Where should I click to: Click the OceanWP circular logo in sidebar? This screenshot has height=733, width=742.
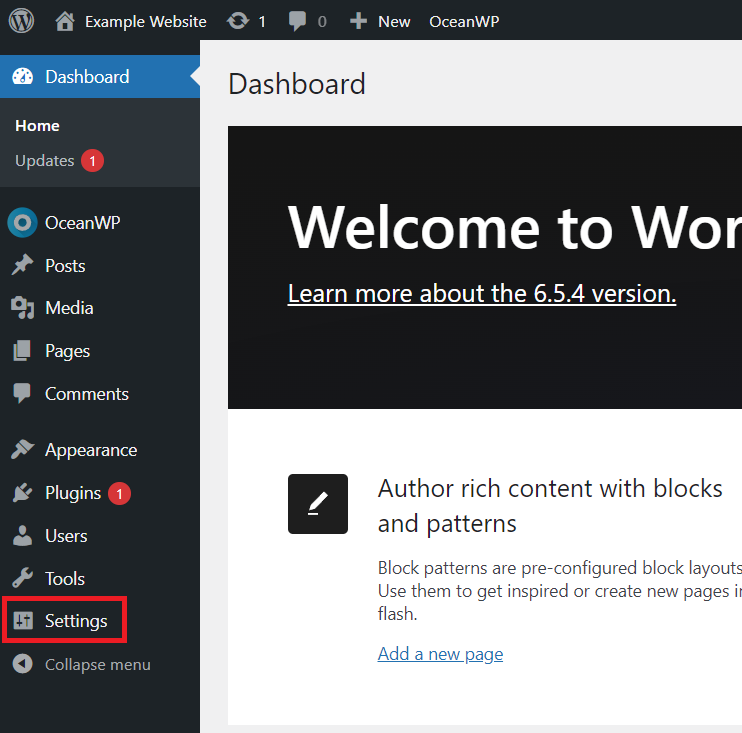[22, 222]
